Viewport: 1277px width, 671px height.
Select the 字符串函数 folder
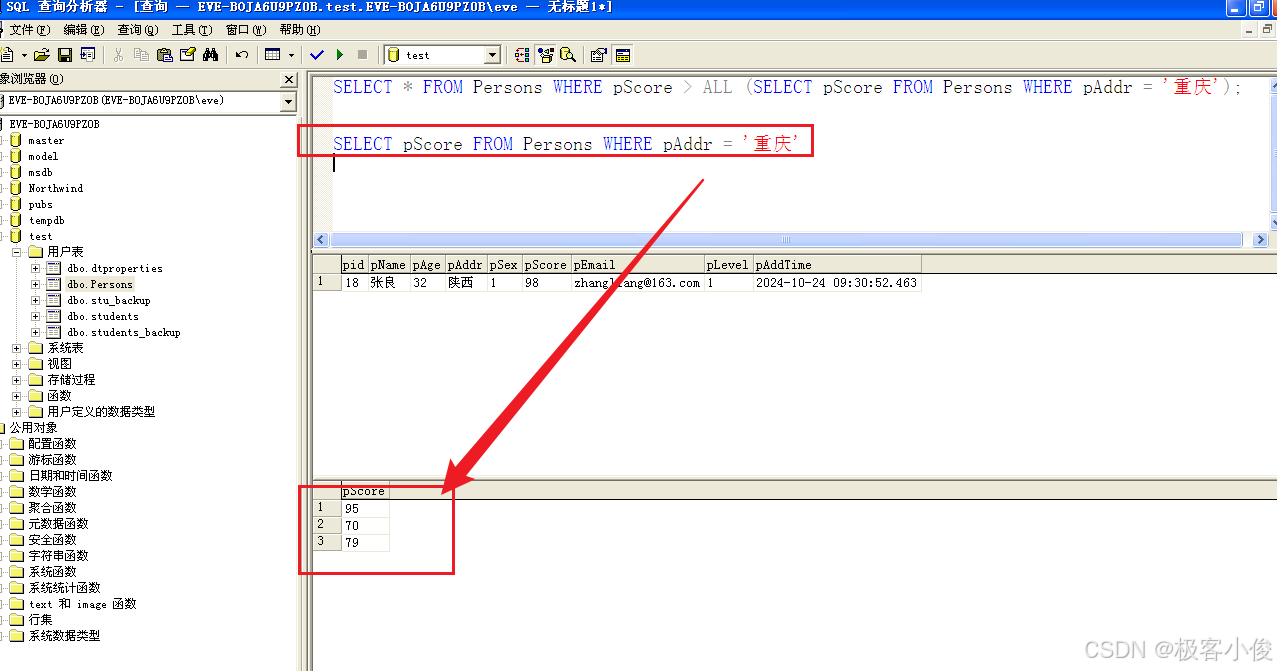(x=58, y=556)
